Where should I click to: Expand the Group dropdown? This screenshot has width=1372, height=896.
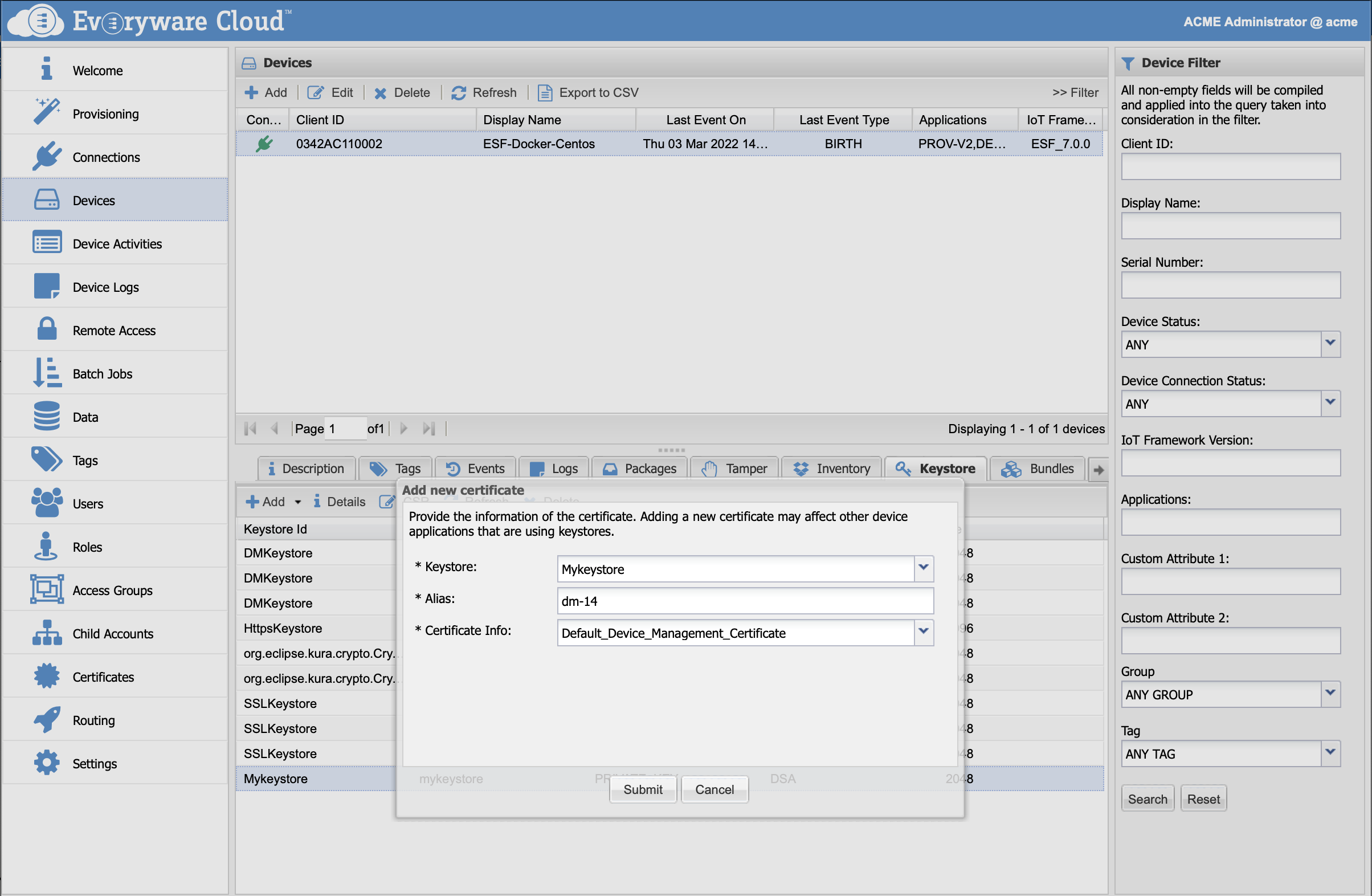pyautogui.click(x=1330, y=694)
